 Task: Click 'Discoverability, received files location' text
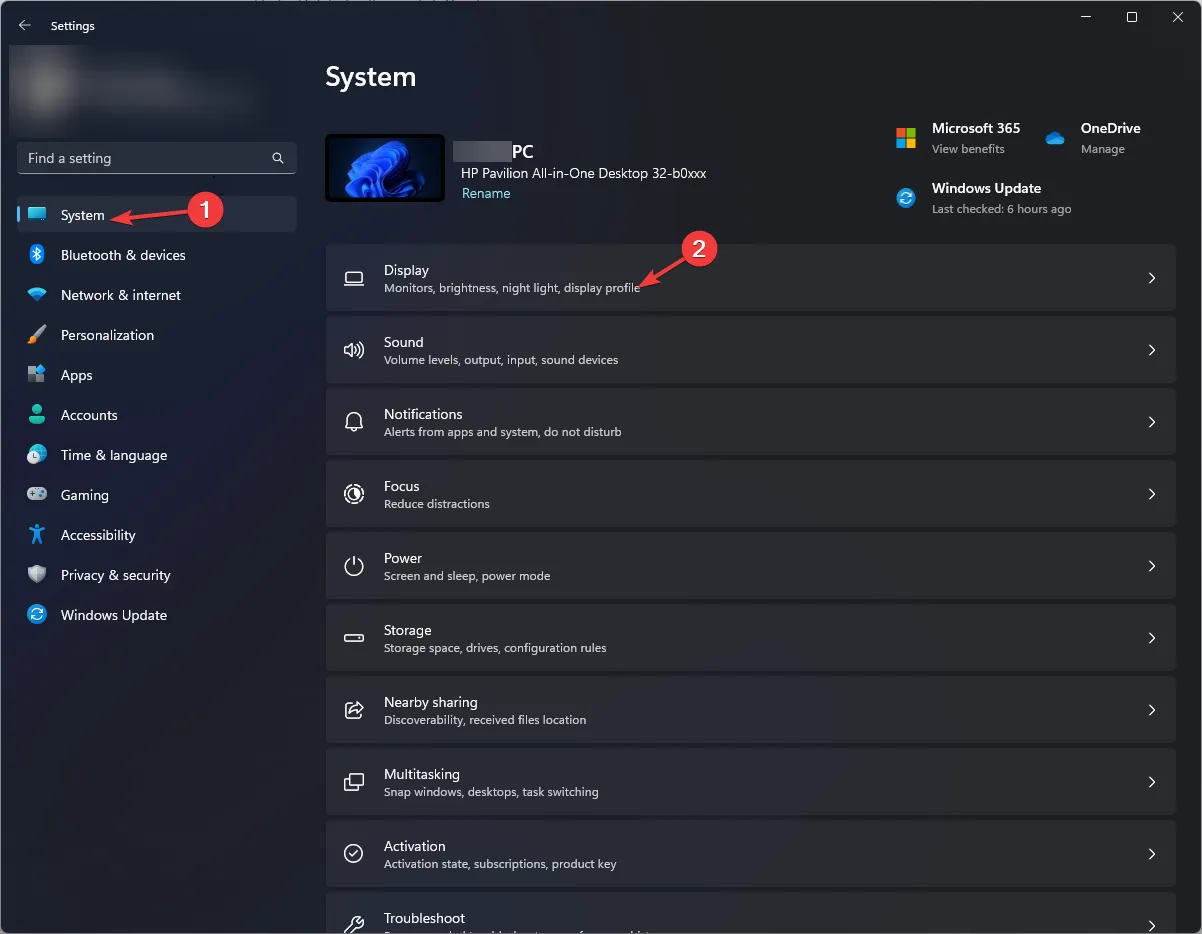[485, 720]
